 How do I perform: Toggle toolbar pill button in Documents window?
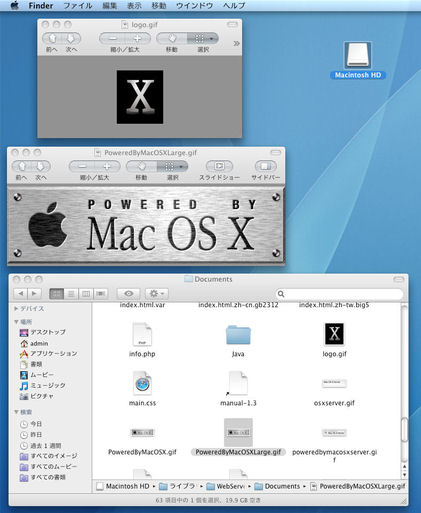(399, 279)
